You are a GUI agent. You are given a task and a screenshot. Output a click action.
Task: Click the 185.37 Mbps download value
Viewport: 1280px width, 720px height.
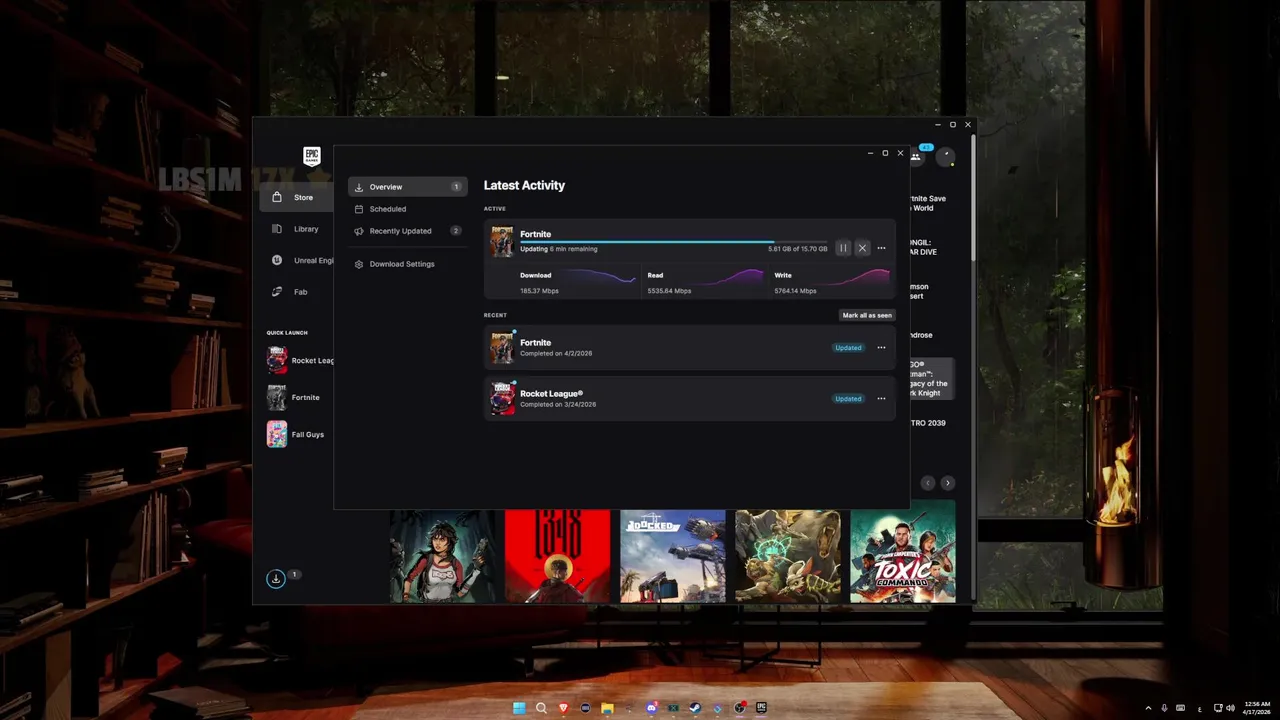[539, 291]
